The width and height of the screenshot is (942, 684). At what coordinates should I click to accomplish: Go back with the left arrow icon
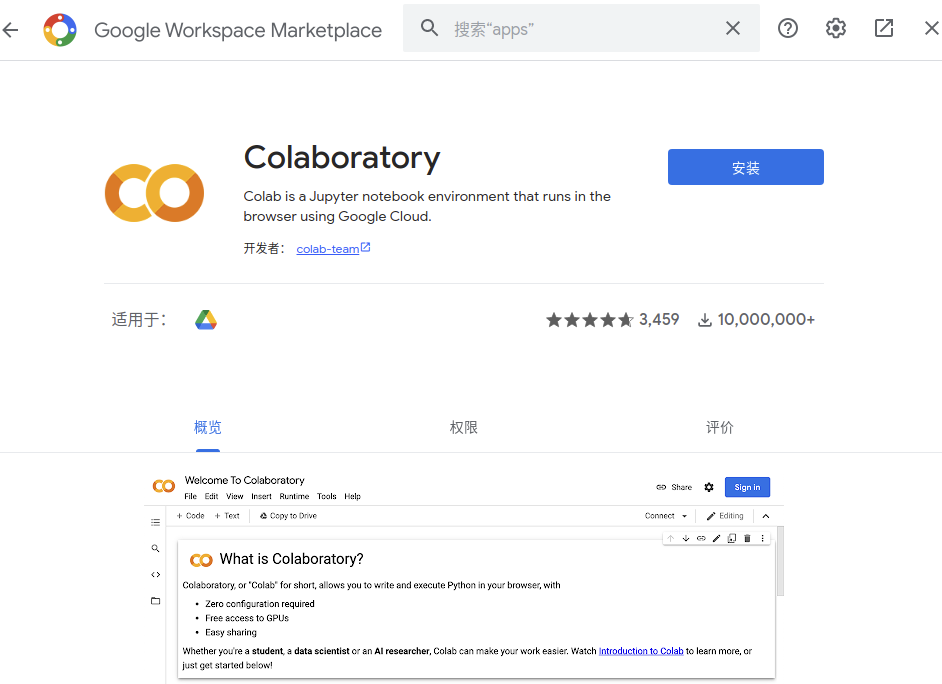[x=10, y=29]
